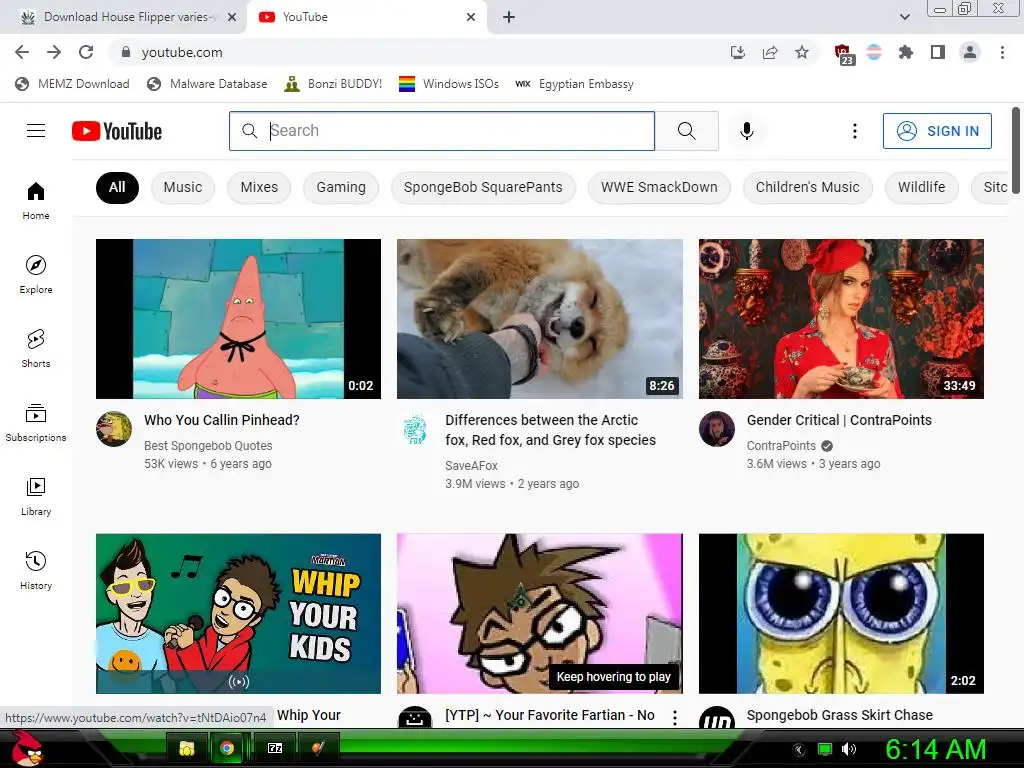Close the YouTube browser tab

coord(471,17)
